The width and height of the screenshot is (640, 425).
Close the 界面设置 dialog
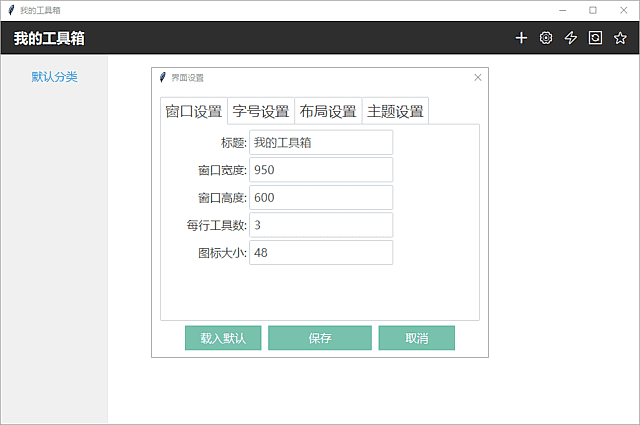click(x=478, y=77)
